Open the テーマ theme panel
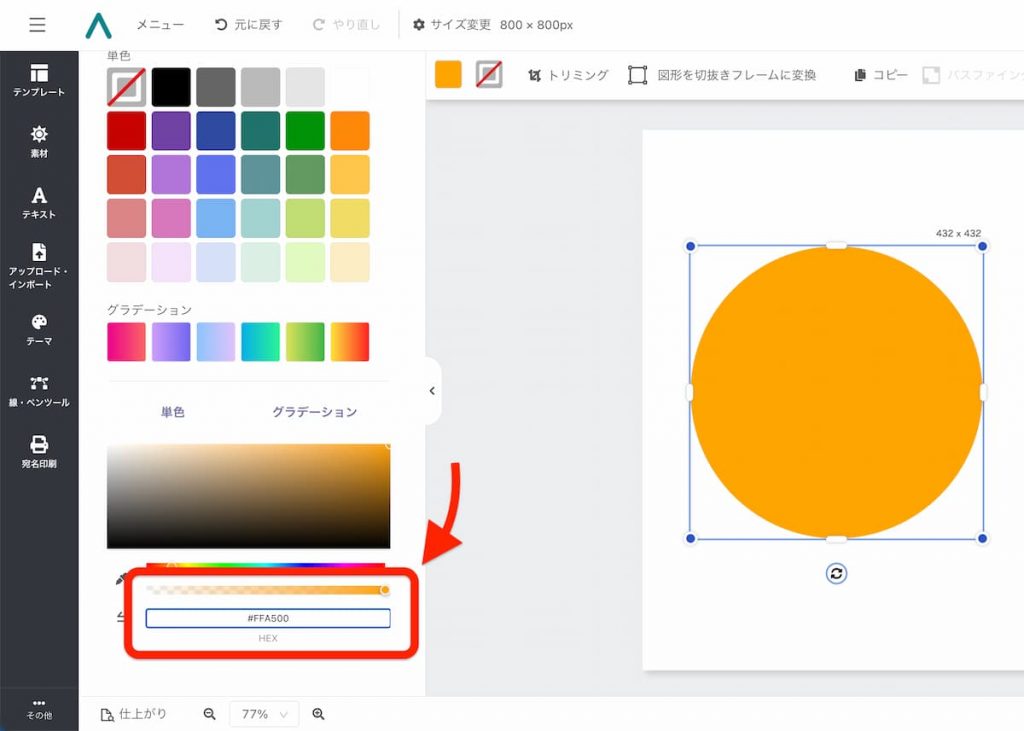Viewport: 1024px width, 731px height. pos(39,329)
